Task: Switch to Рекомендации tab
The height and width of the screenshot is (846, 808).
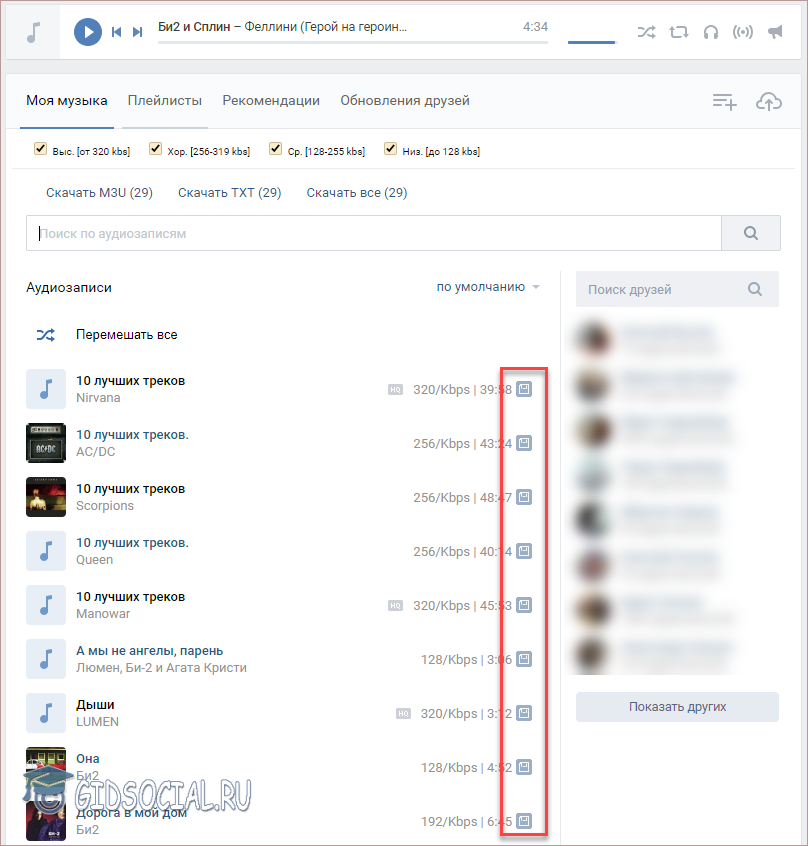Action: [271, 101]
